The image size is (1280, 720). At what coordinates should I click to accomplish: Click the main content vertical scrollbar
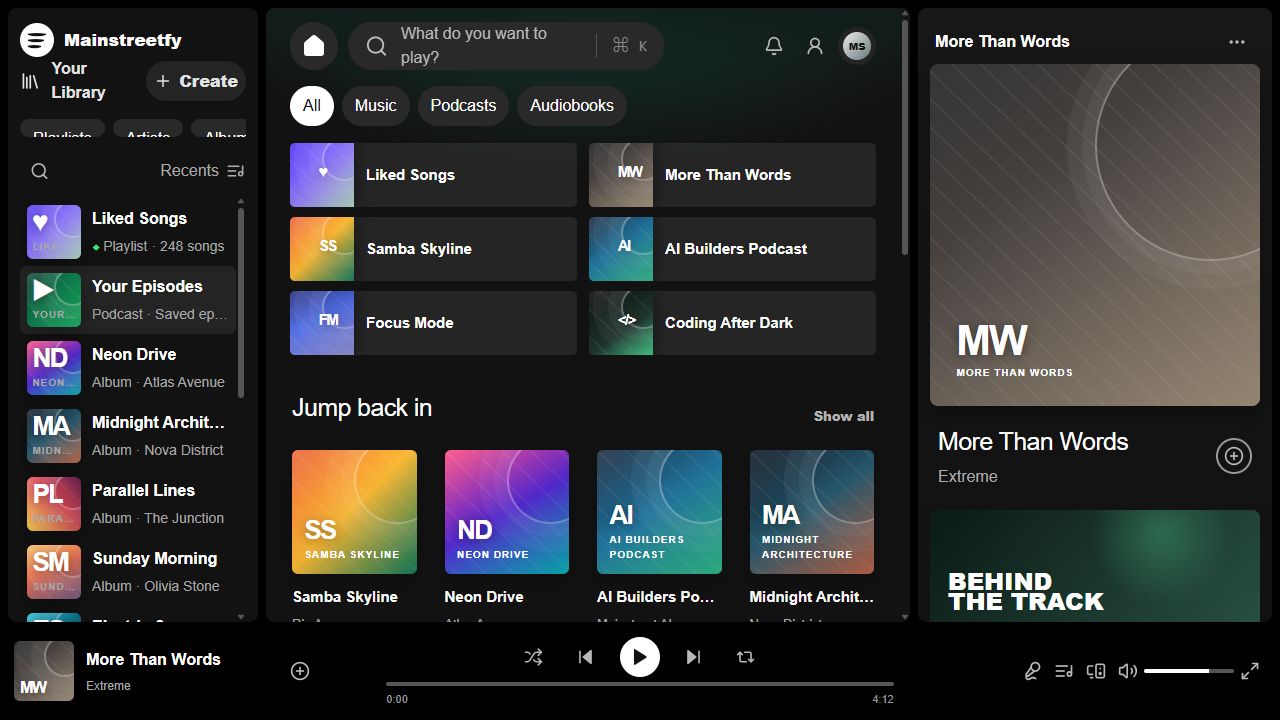[x=905, y=140]
